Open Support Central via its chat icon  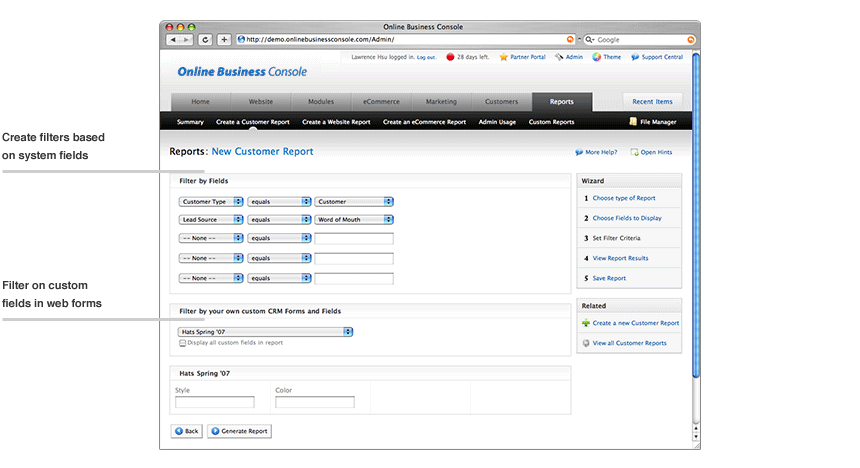coord(634,57)
